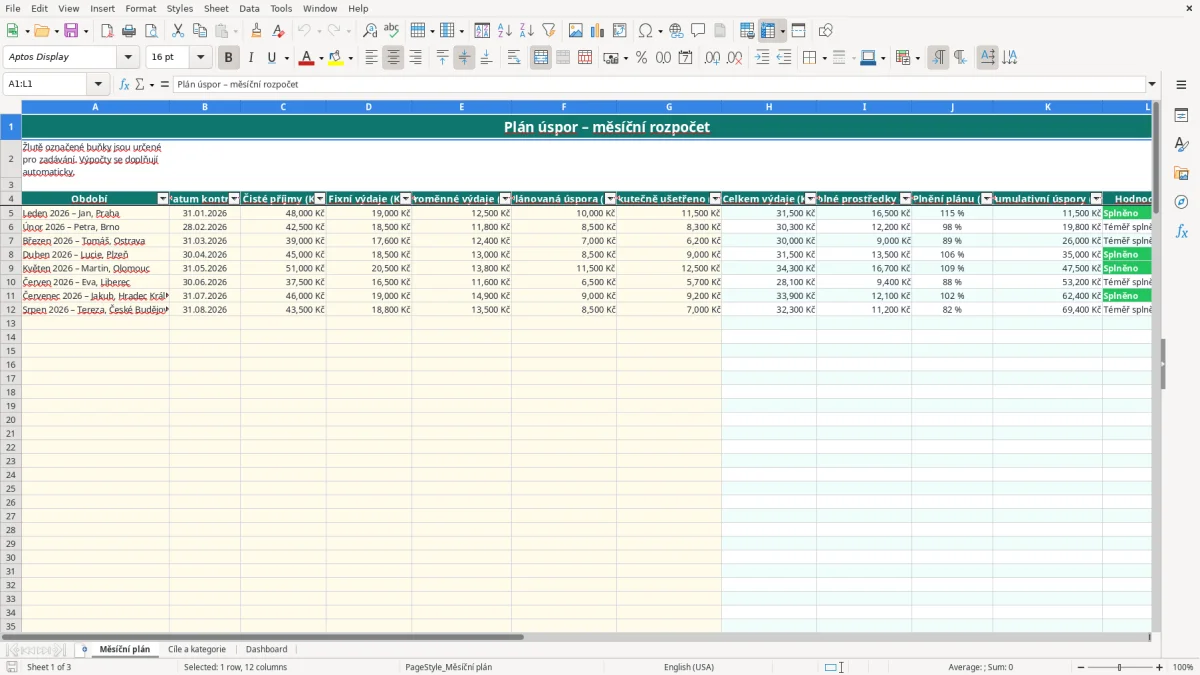Click the Merge and Center Cells icon
The image size is (1200, 675).
pos(541,58)
